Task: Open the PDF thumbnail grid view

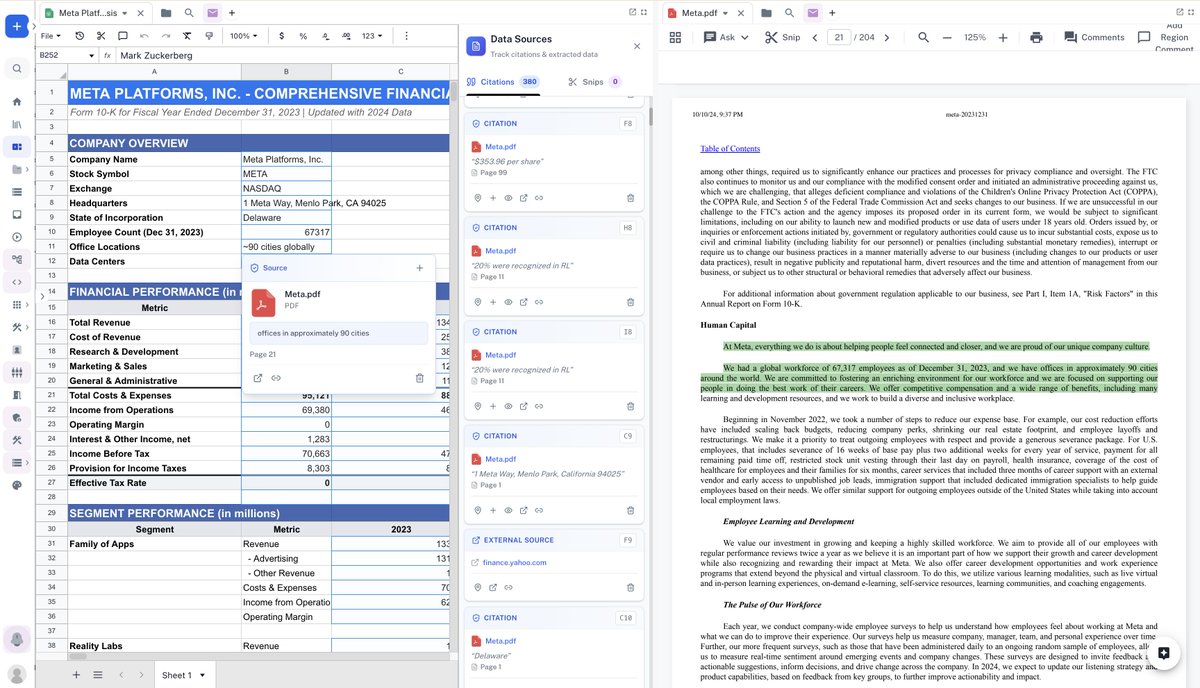Action: 675,37
